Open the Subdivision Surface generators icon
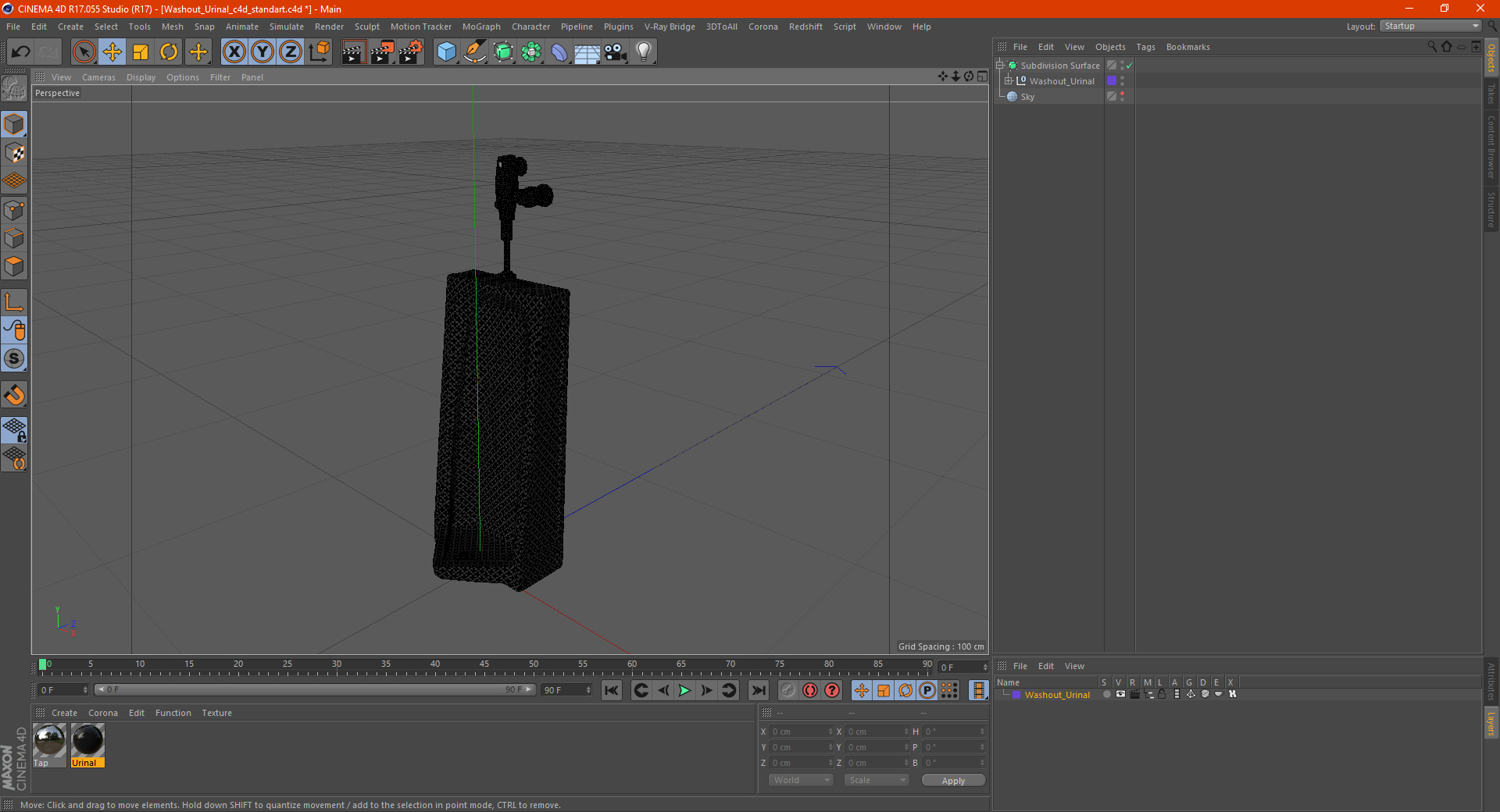The image size is (1500, 812). point(503,52)
